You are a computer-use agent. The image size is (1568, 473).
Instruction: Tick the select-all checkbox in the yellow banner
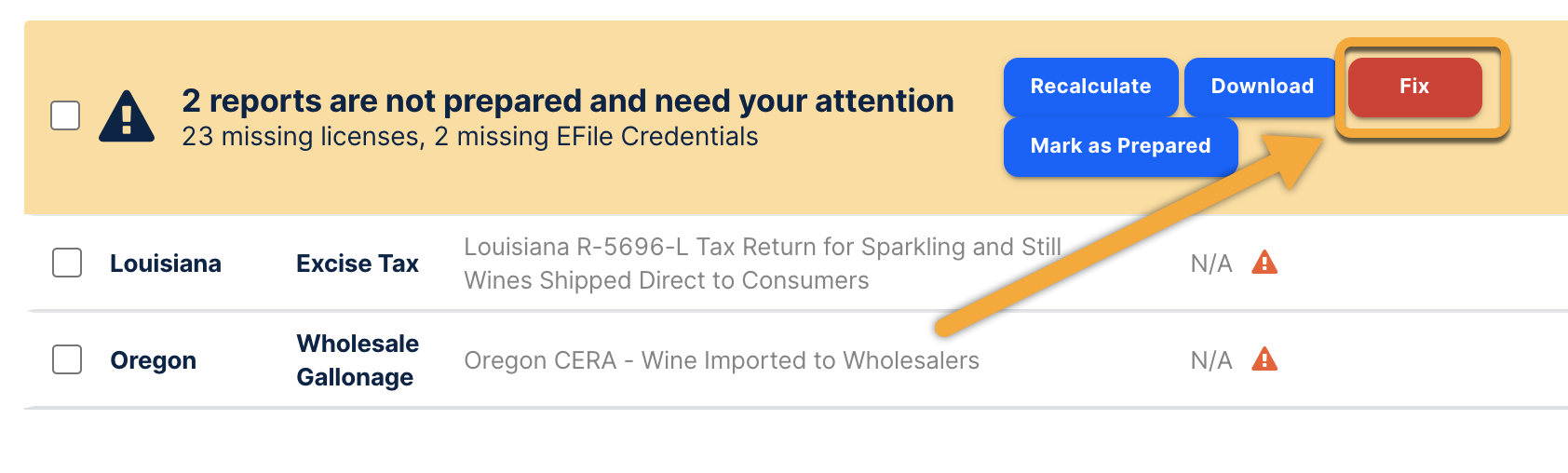pos(65,116)
